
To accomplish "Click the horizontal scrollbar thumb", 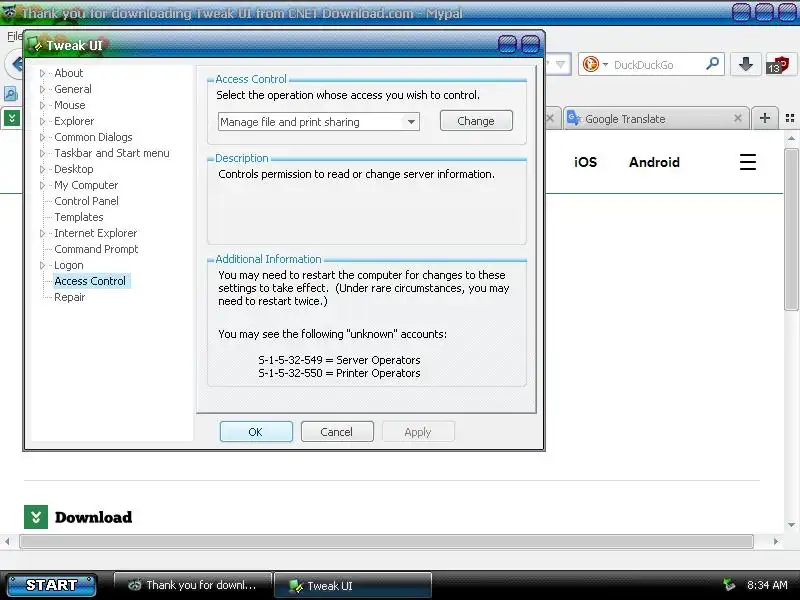I will [x=386, y=541].
